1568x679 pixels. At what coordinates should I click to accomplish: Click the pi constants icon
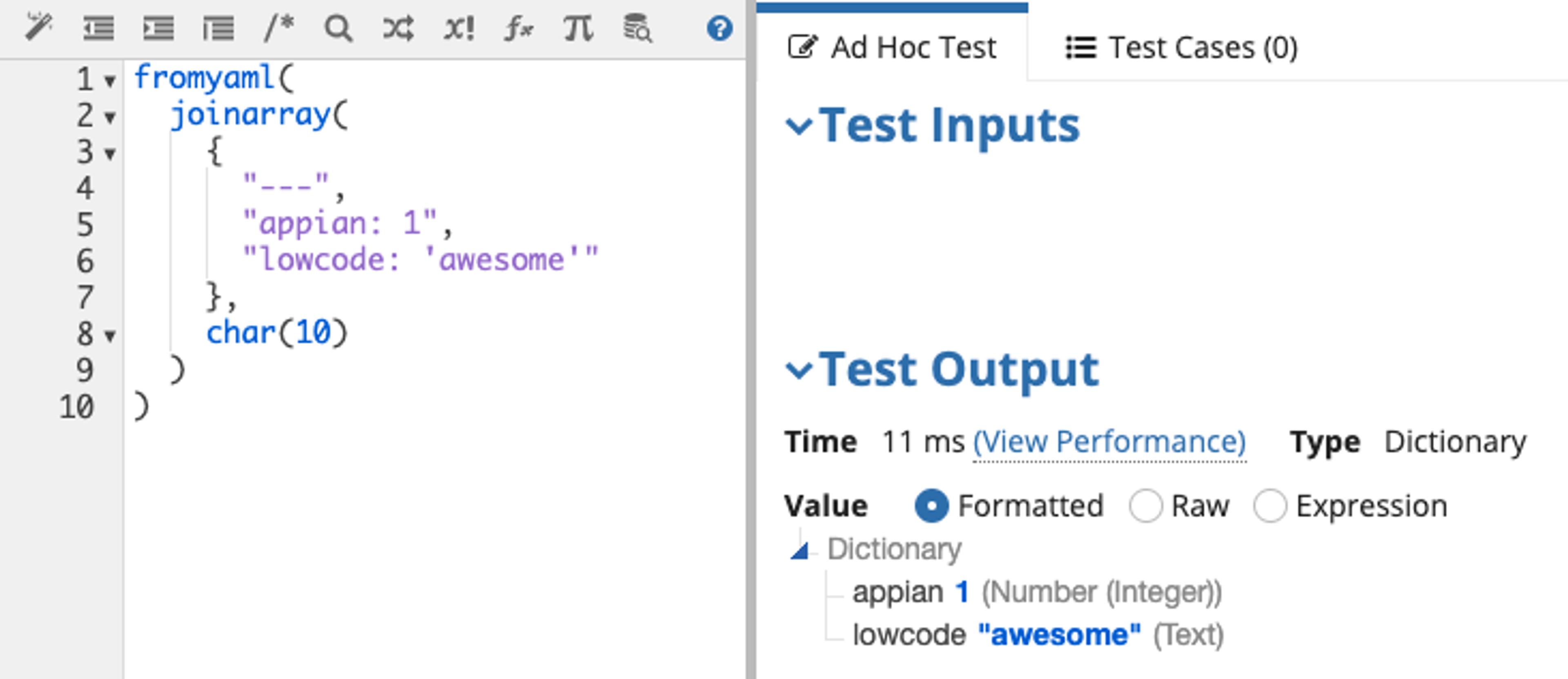pos(578,29)
